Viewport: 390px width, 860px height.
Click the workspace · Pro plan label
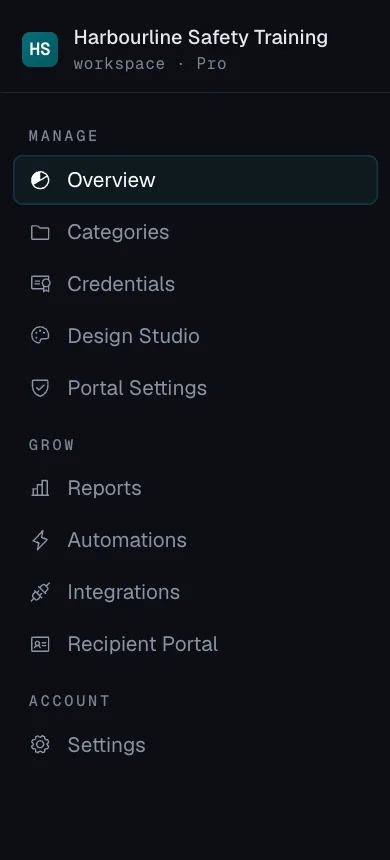click(x=150, y=64)
